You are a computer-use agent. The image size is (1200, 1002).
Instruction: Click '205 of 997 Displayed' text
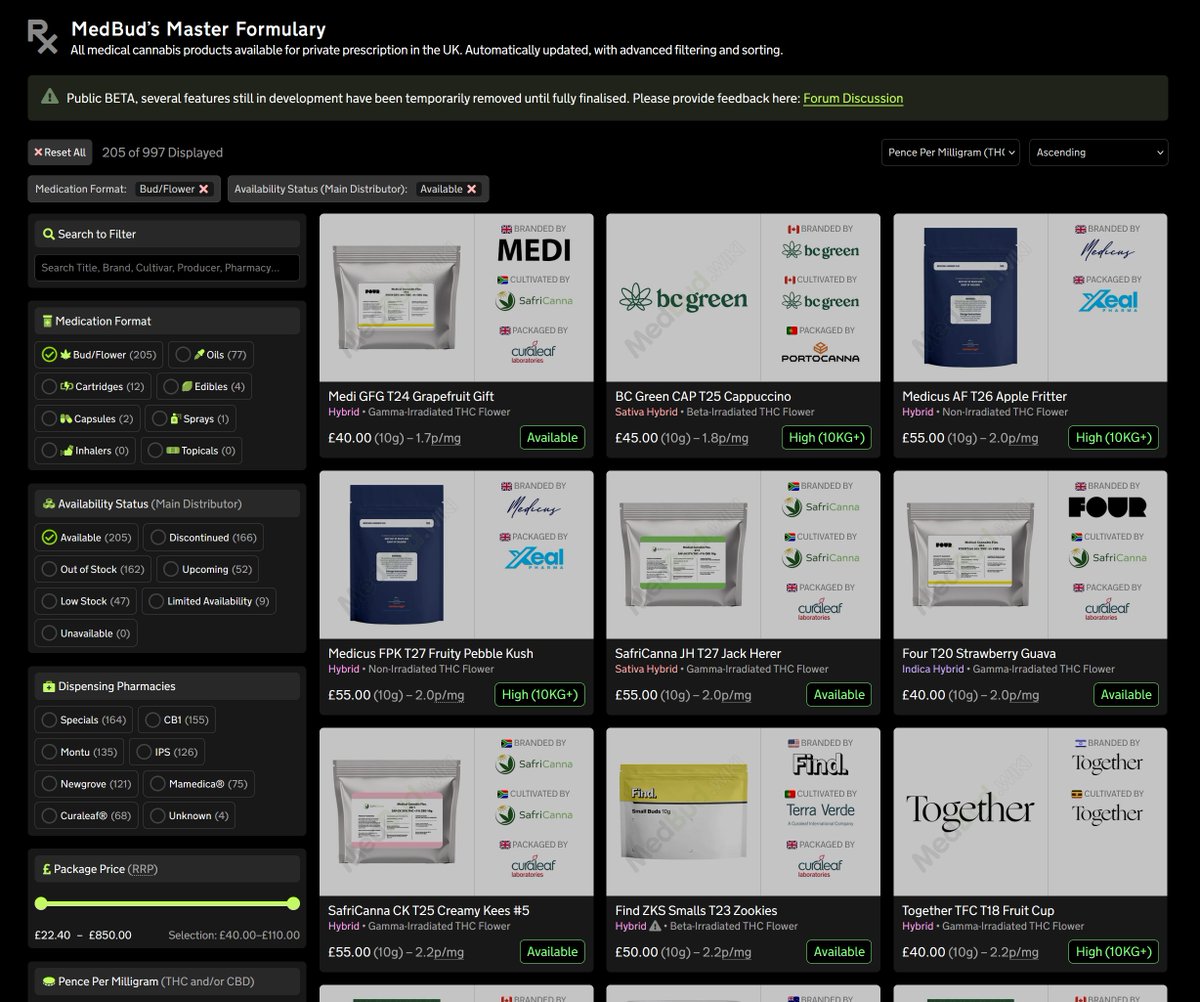[162, 153]
